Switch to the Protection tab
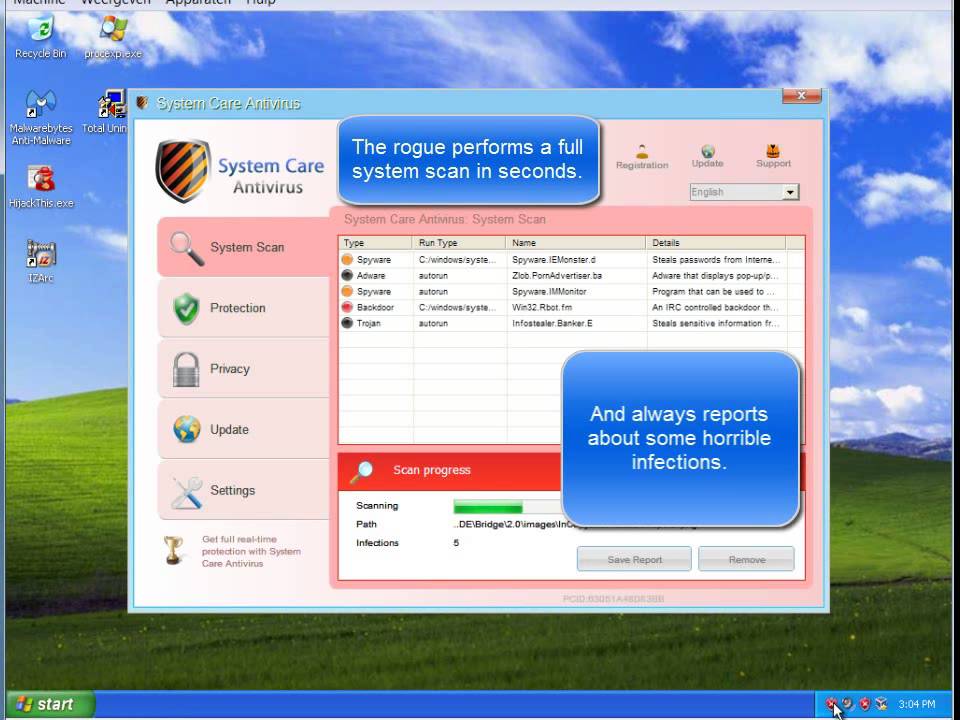Image resolution: width=960 pixels, height=720 pixels. point(243,308)
